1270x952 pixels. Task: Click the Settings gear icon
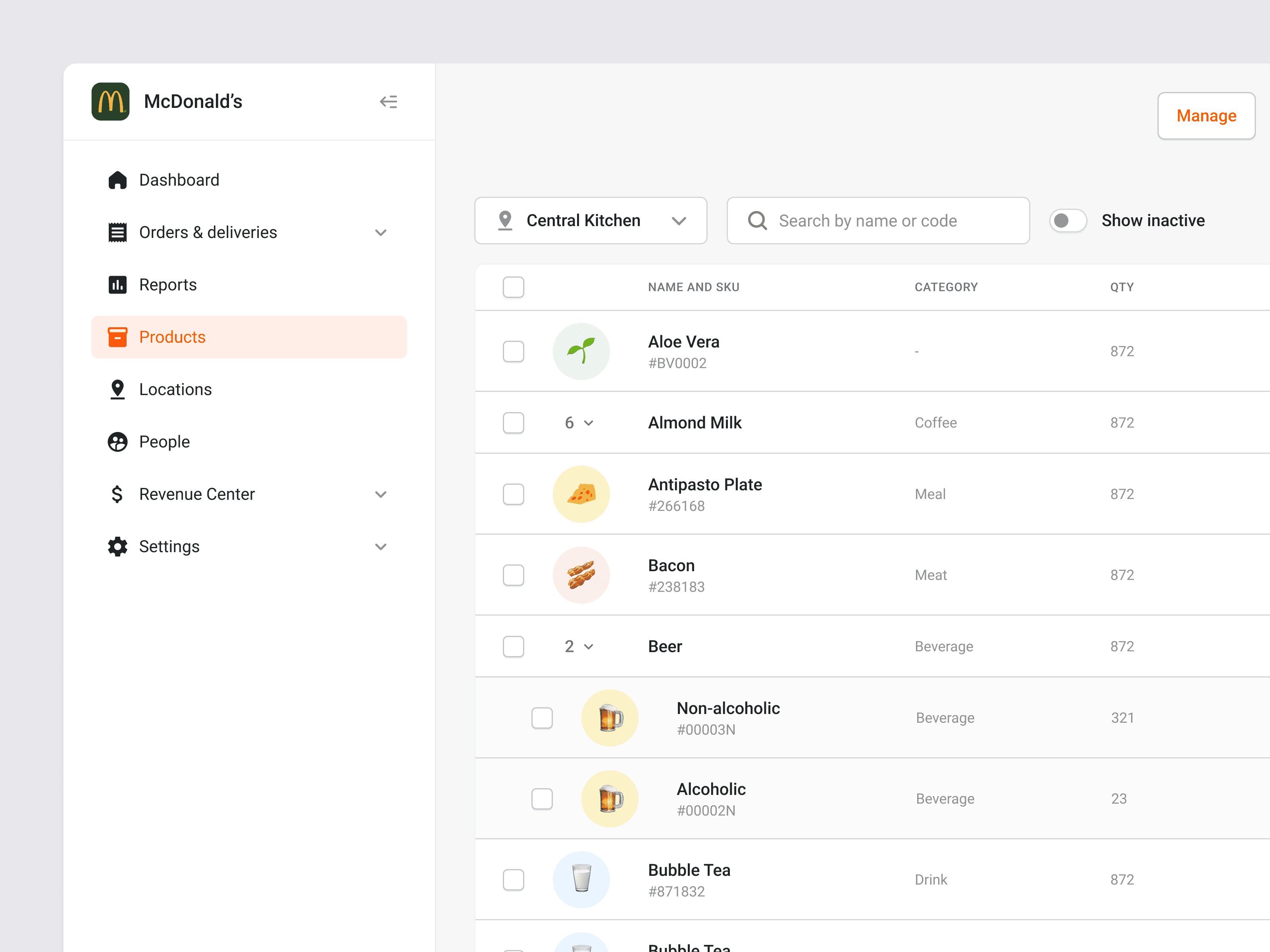pyautogui.click(x=118, y=546)
